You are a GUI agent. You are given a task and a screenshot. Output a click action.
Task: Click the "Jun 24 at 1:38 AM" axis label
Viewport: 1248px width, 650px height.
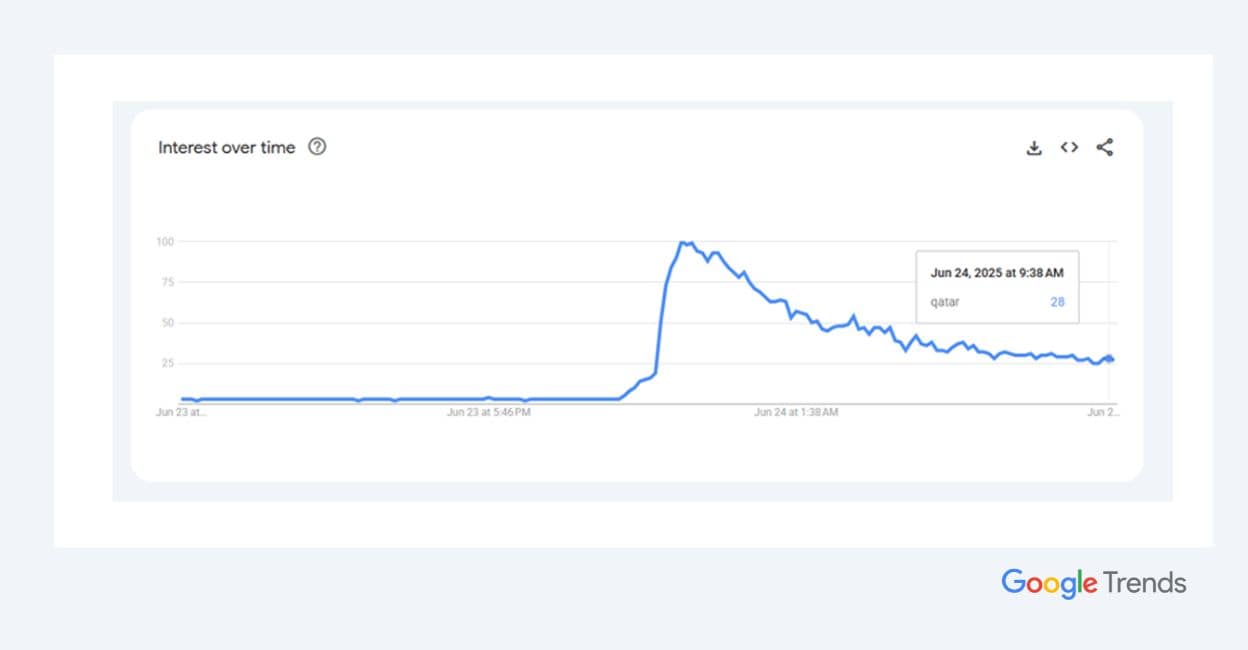(x=796, y=412)
